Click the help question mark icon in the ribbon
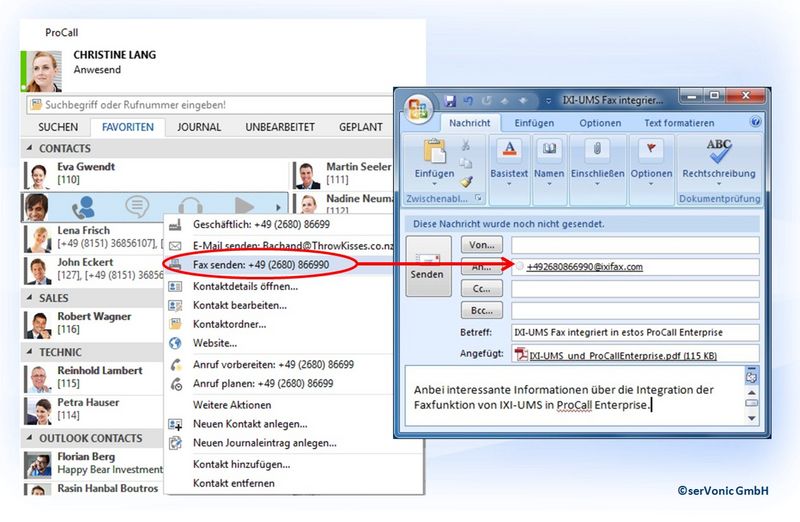 (756, 122)
